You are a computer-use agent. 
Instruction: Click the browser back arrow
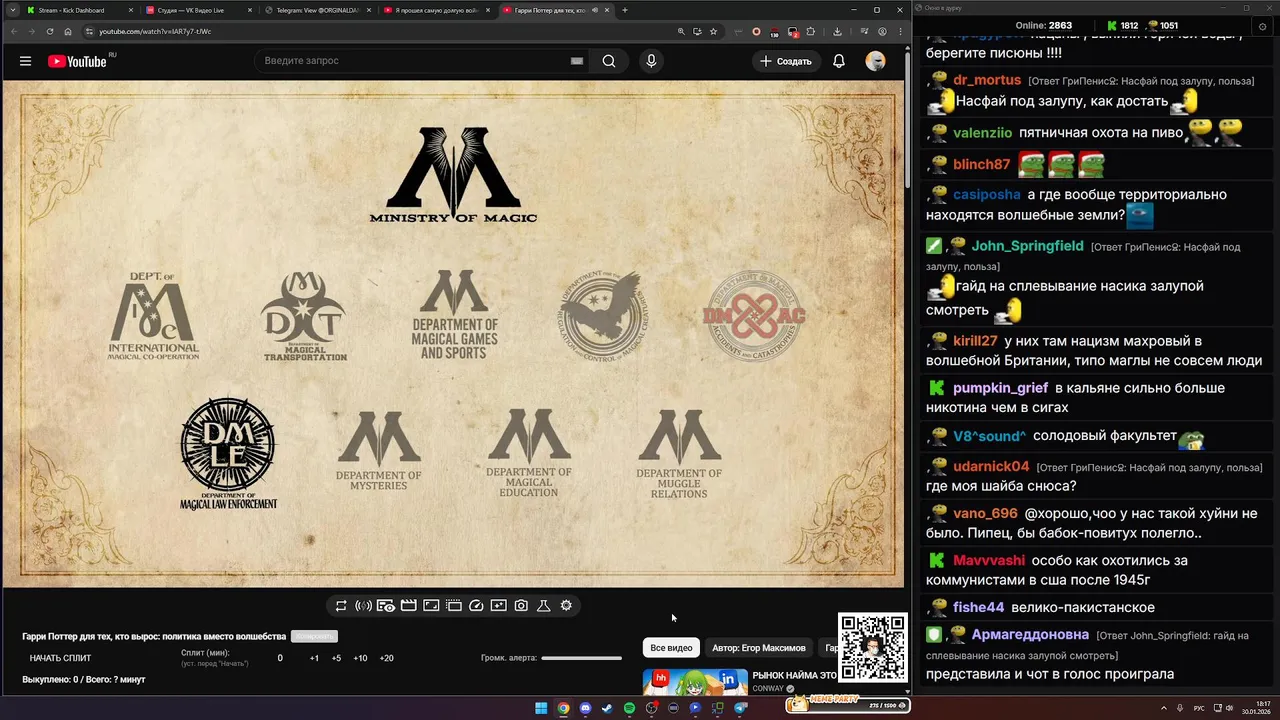pyautogui.click(x=13, y=31)
